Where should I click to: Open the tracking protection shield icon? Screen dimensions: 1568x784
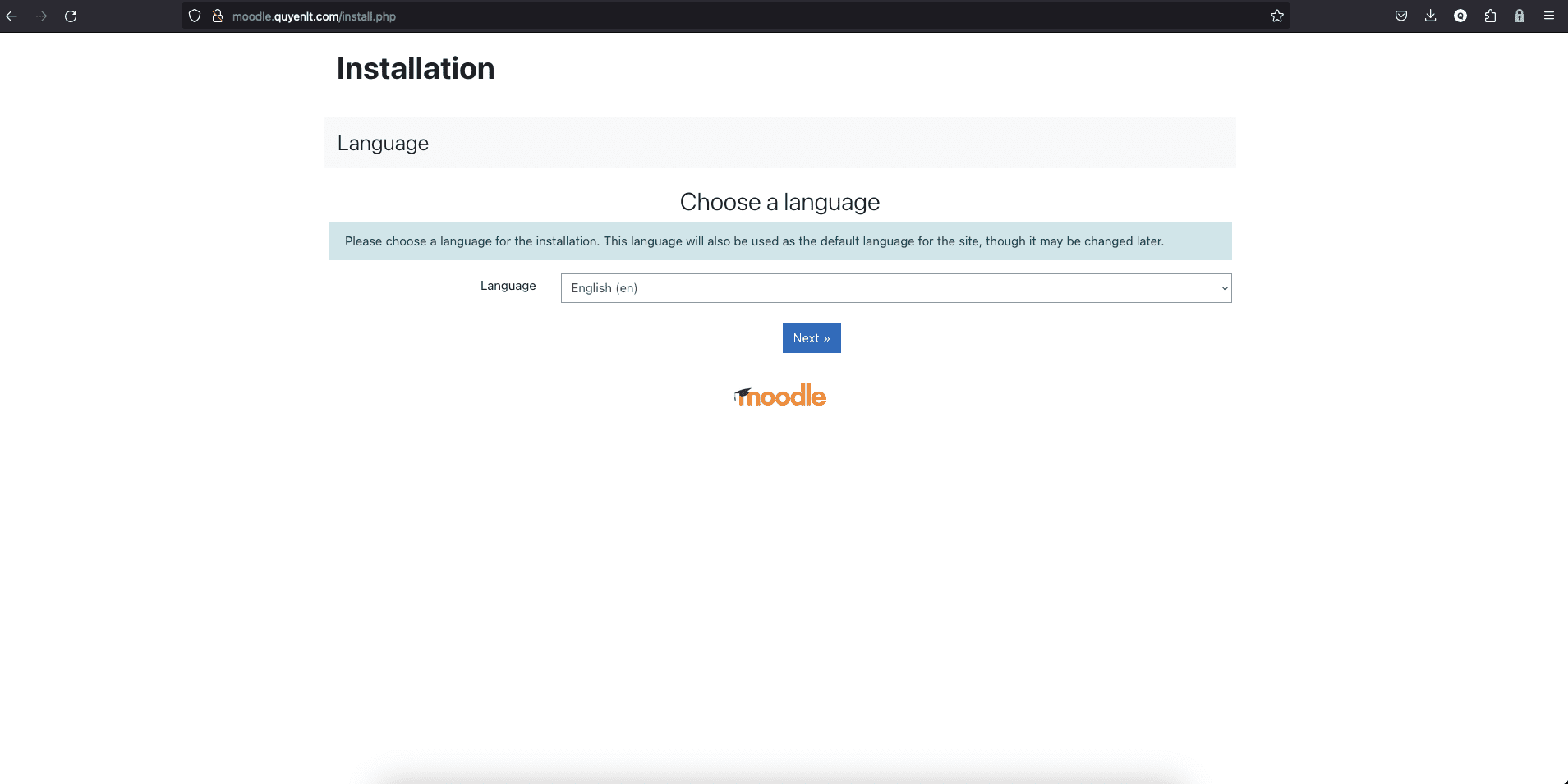tap(195, 16)
